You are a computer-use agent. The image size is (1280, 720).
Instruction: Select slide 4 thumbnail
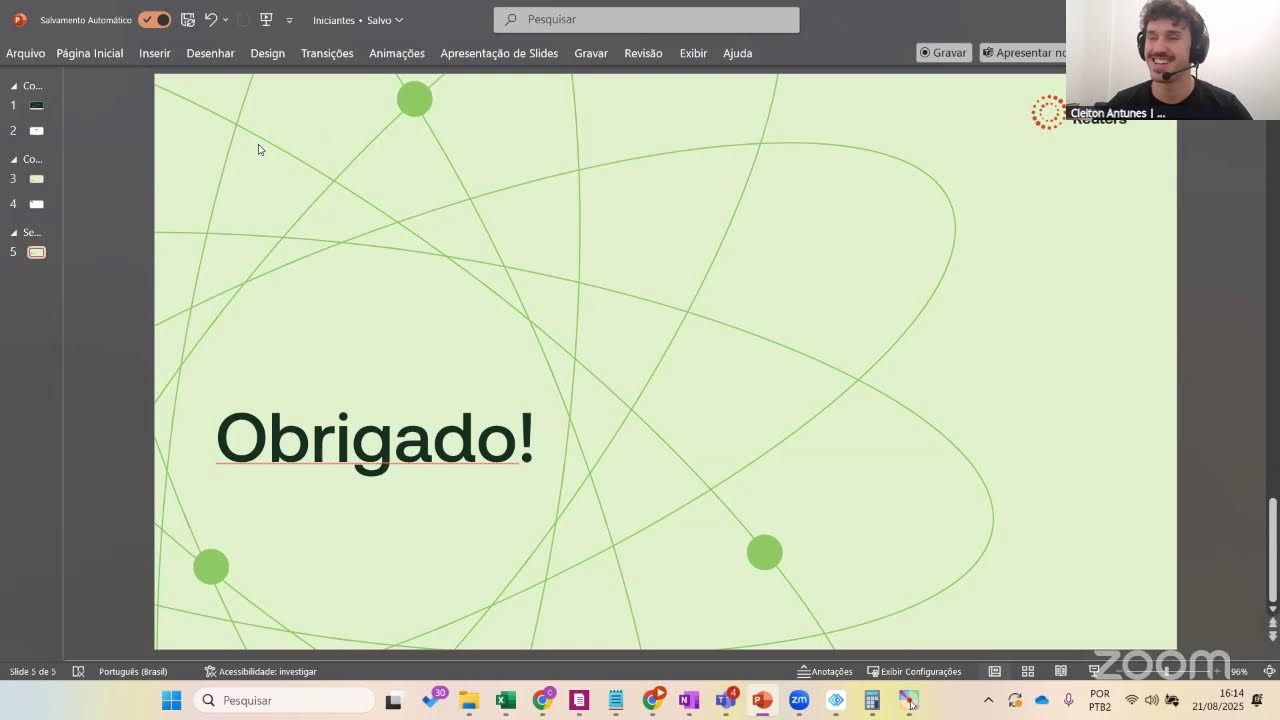point(37,204)
